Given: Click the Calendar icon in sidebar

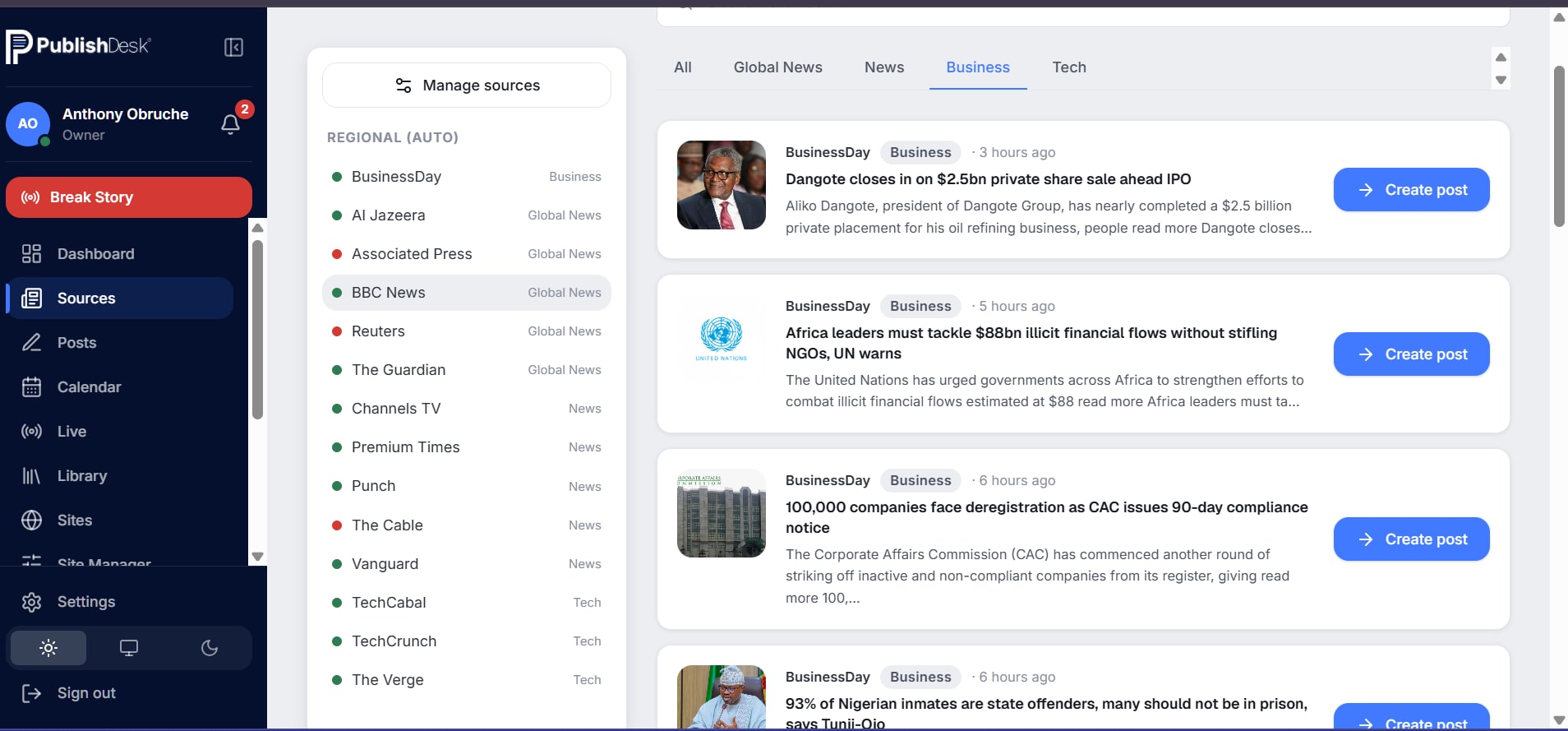Looking at the screenshot, I should (x=31, y=387).
